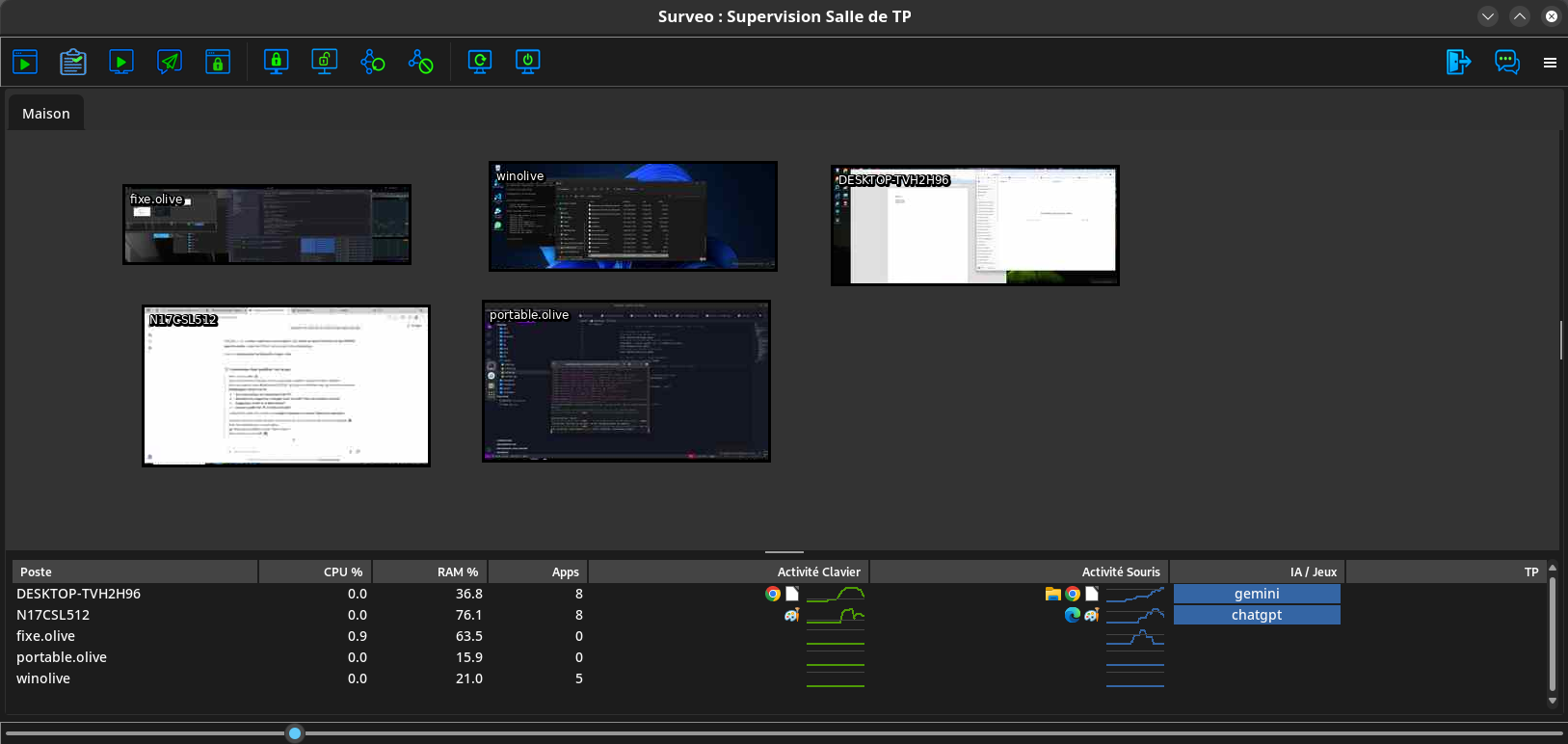Viewport: 1568px width, 744px height.
Task: Click the gemini AI detection badge
Action: tap(1257, 594)
